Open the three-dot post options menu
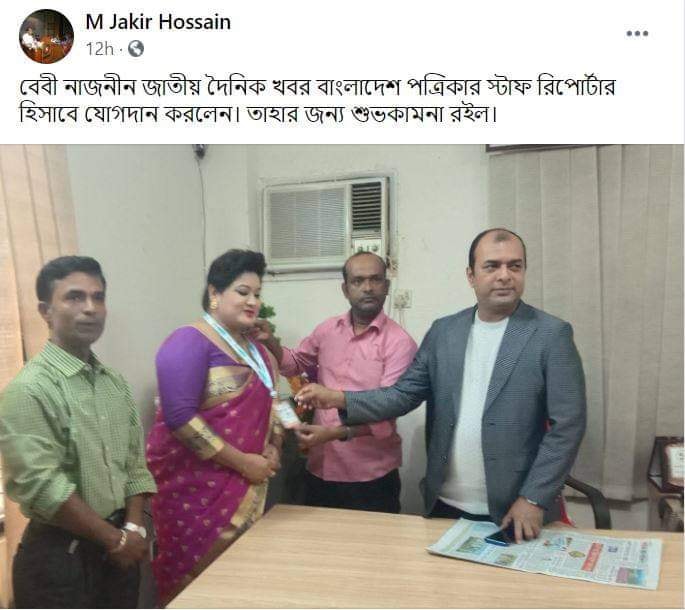 [x=637, y=33]
